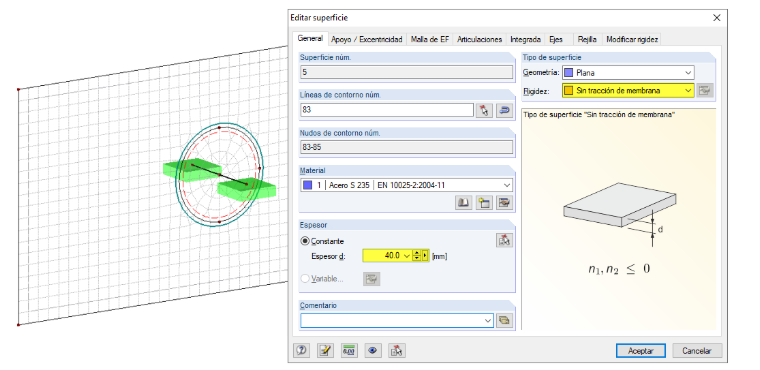Edit stiffness parameters icon next to Rigidez

pos(705,91)
